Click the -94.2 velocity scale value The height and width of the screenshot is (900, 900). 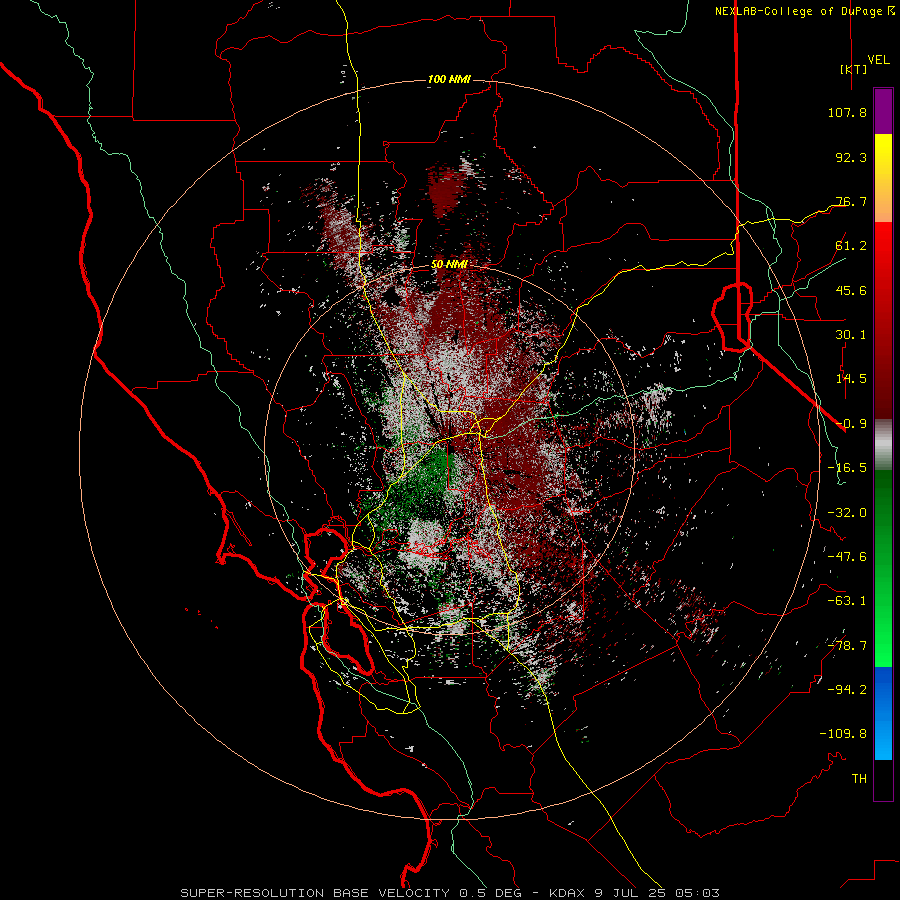847,690
